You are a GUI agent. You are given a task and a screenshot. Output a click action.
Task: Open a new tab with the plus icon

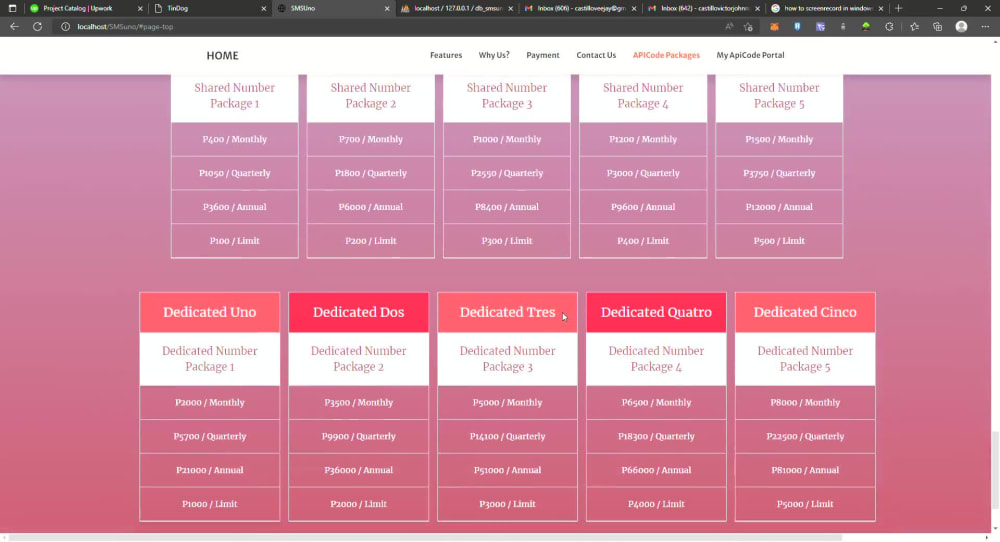[899, 8]
